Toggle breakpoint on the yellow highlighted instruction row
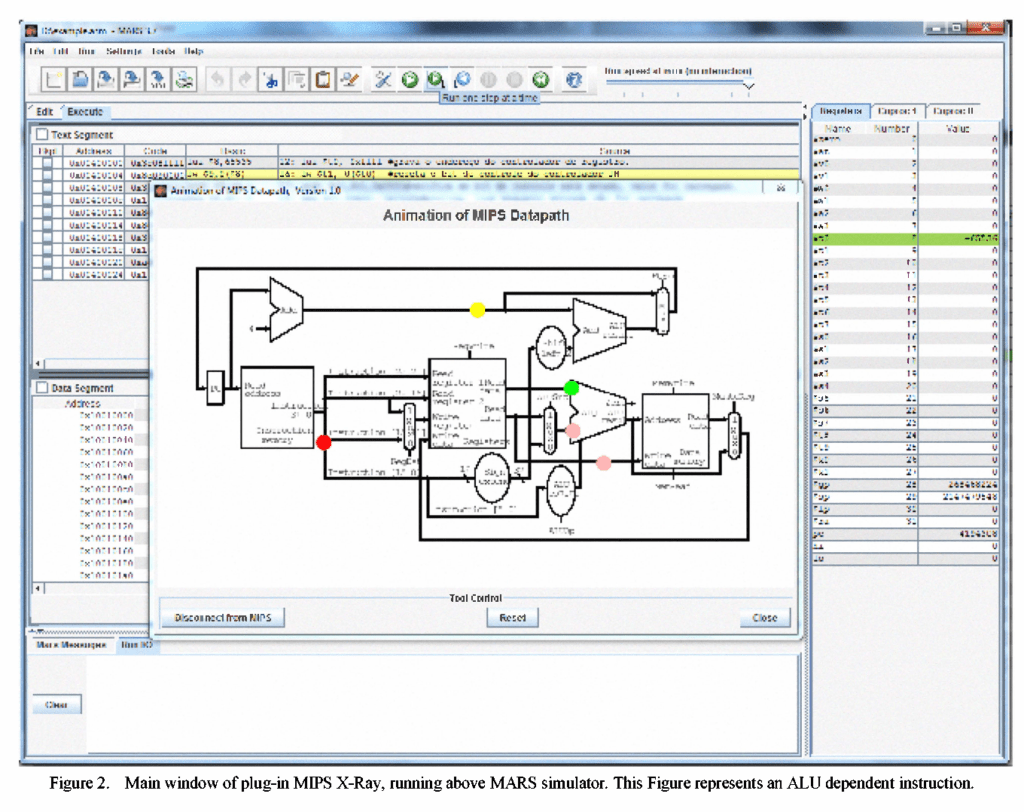 47,174
